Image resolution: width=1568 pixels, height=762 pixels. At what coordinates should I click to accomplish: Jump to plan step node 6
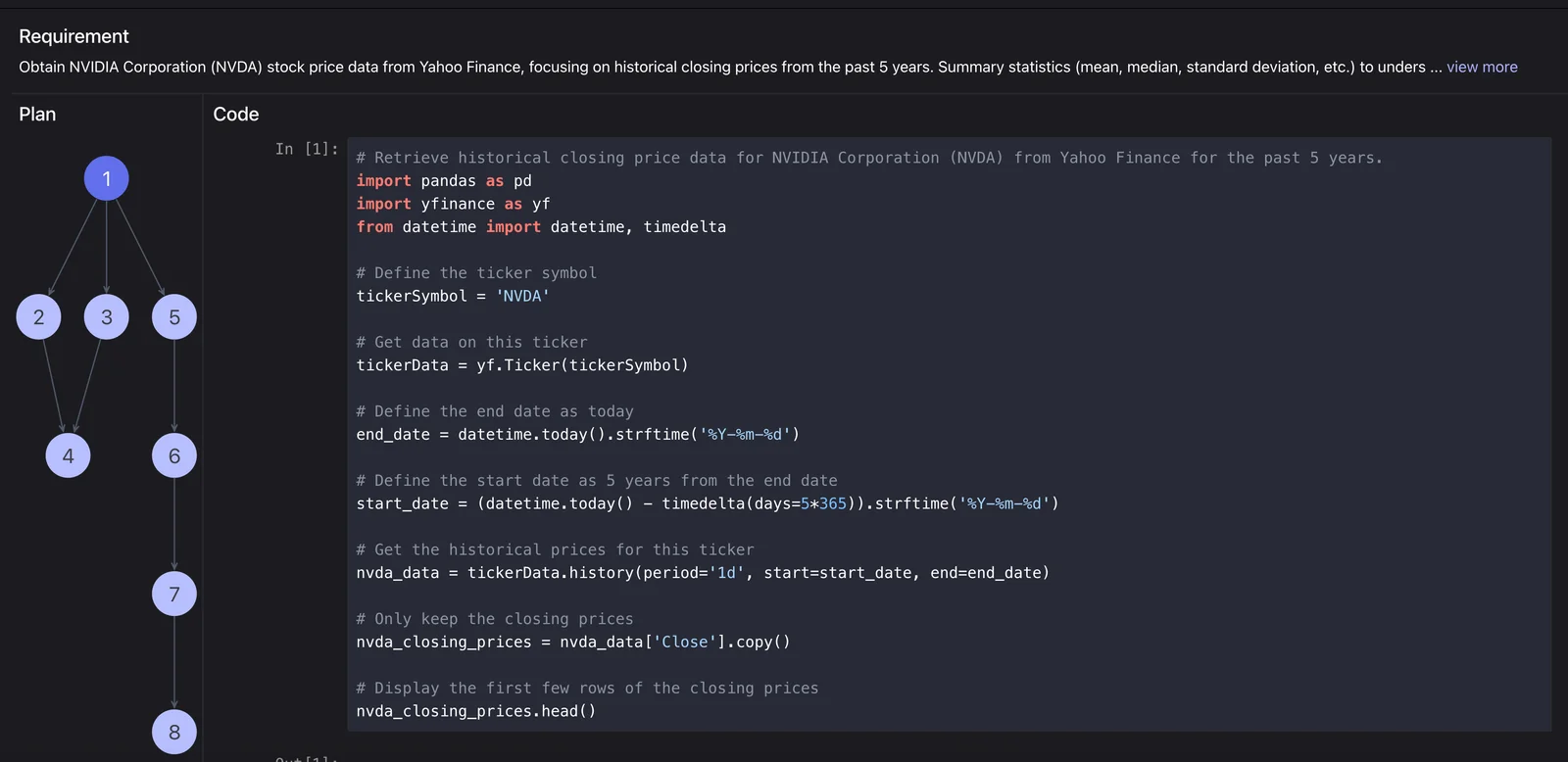[x=174, y=455]
